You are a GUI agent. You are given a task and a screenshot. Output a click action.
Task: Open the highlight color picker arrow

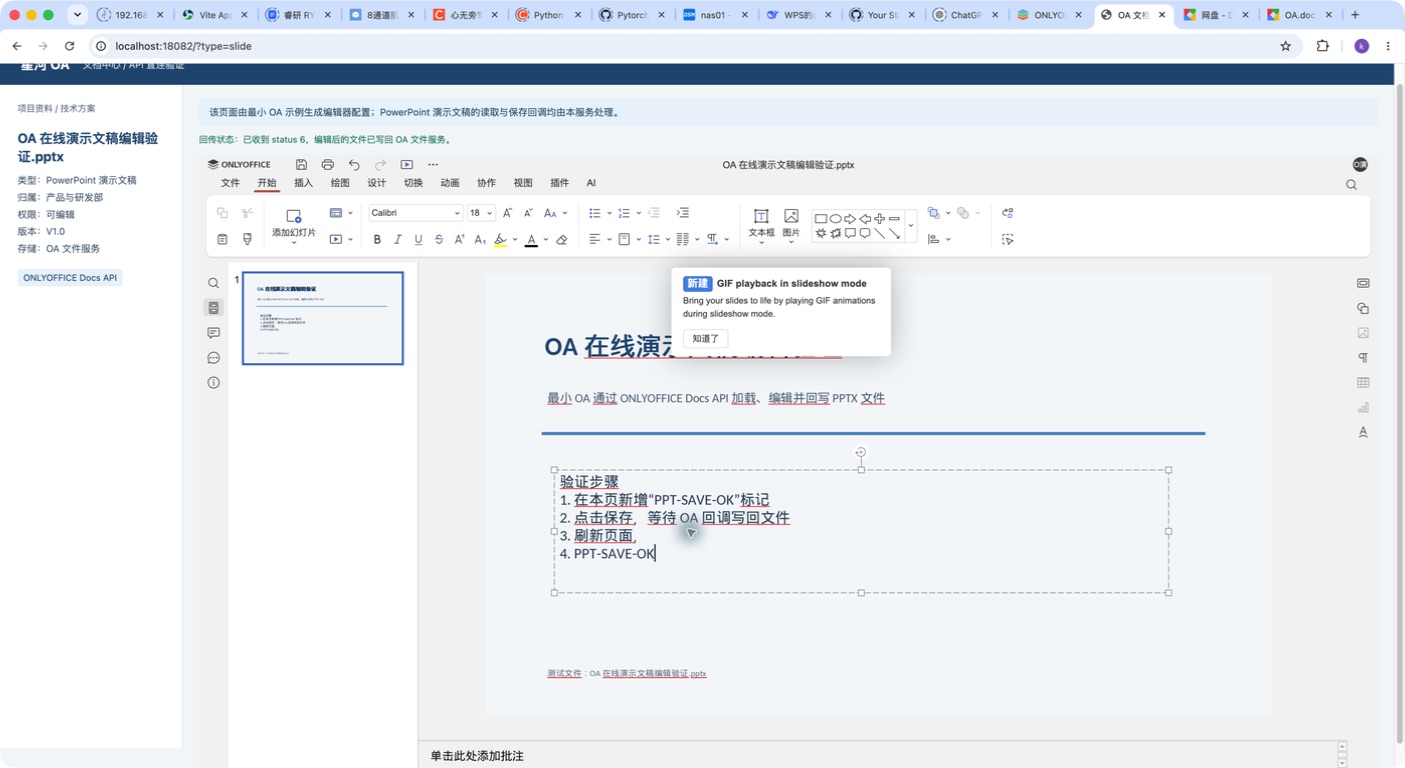(x=515, y=240)
